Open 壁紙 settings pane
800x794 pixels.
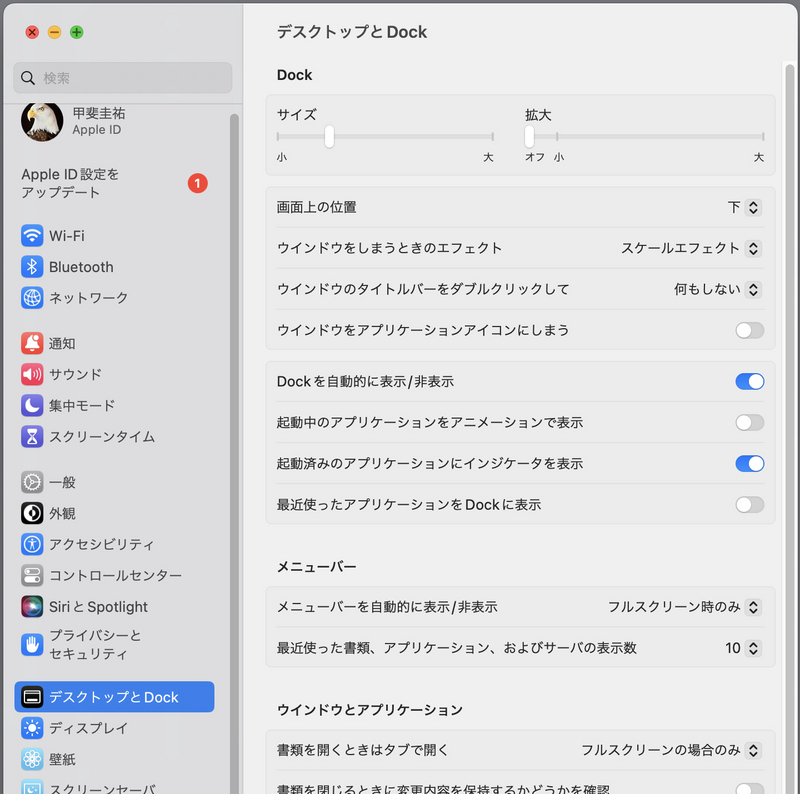click(x=114, y=759)
